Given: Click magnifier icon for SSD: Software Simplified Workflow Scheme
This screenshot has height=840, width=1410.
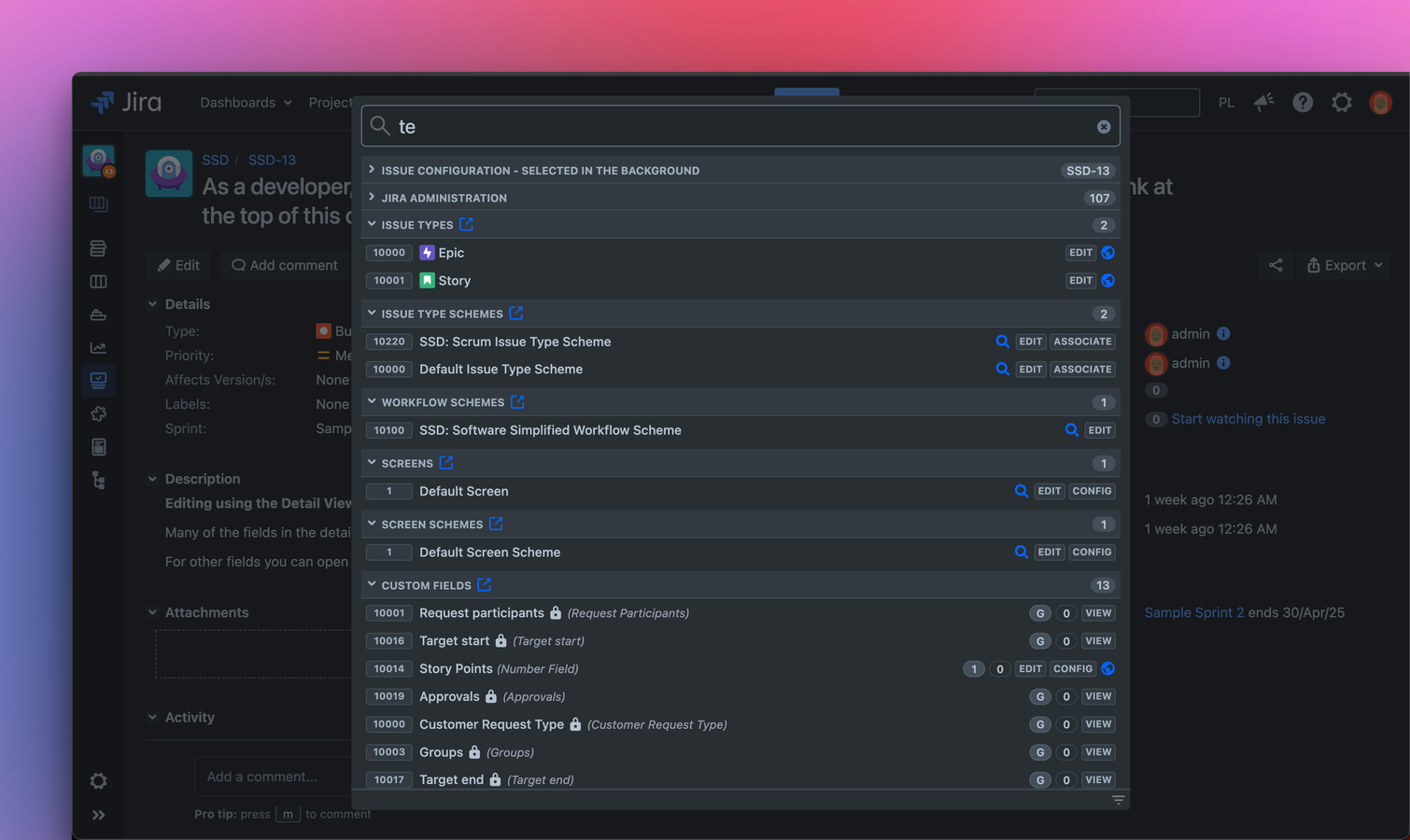Looking at the screenshot, I should [1071, 430].
